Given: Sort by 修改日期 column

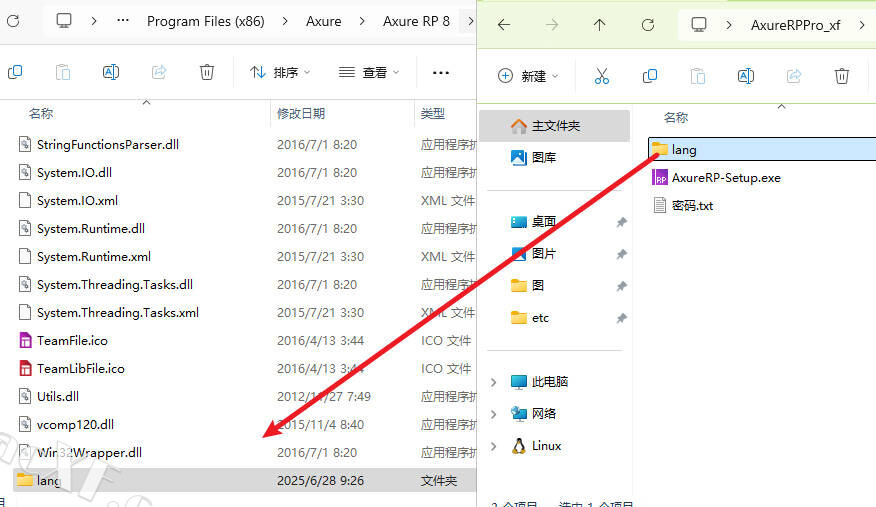Looking at the screenshot, I should (301, 113).
